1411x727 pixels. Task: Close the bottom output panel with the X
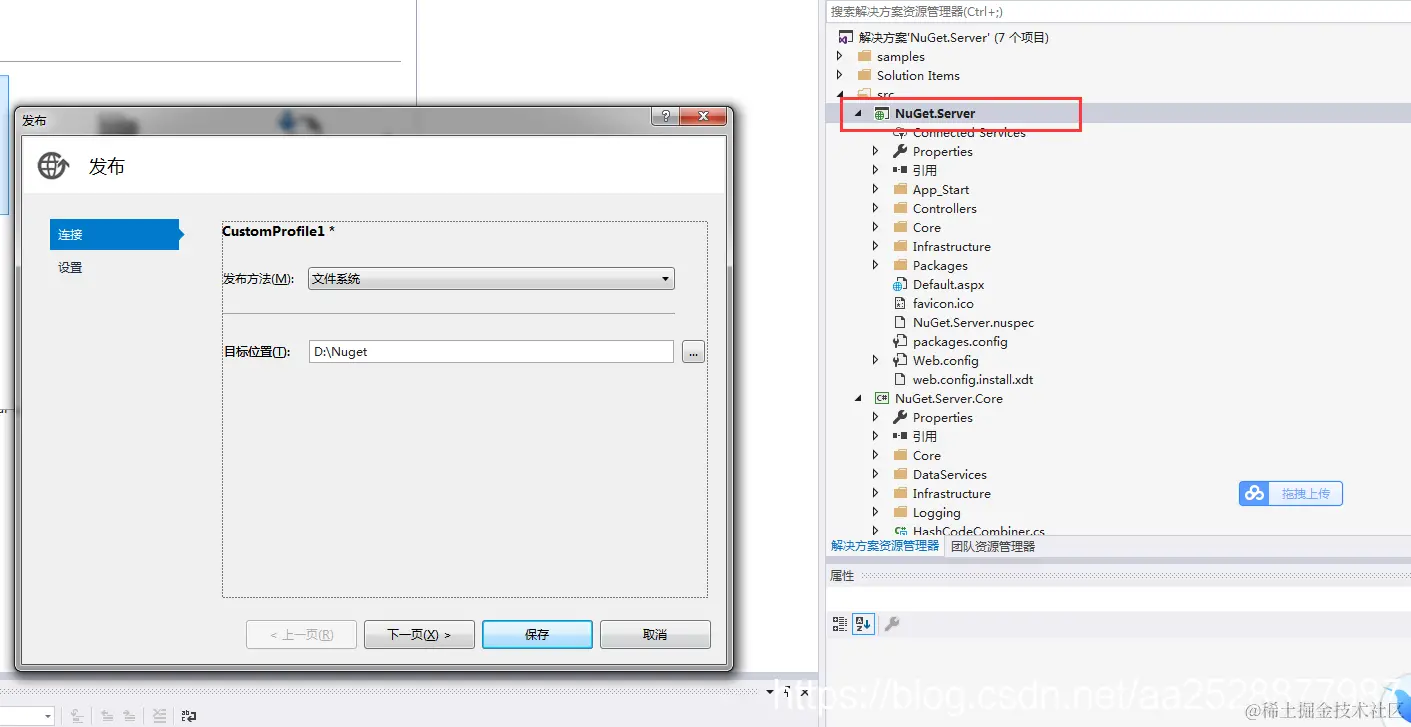(803, 692)
